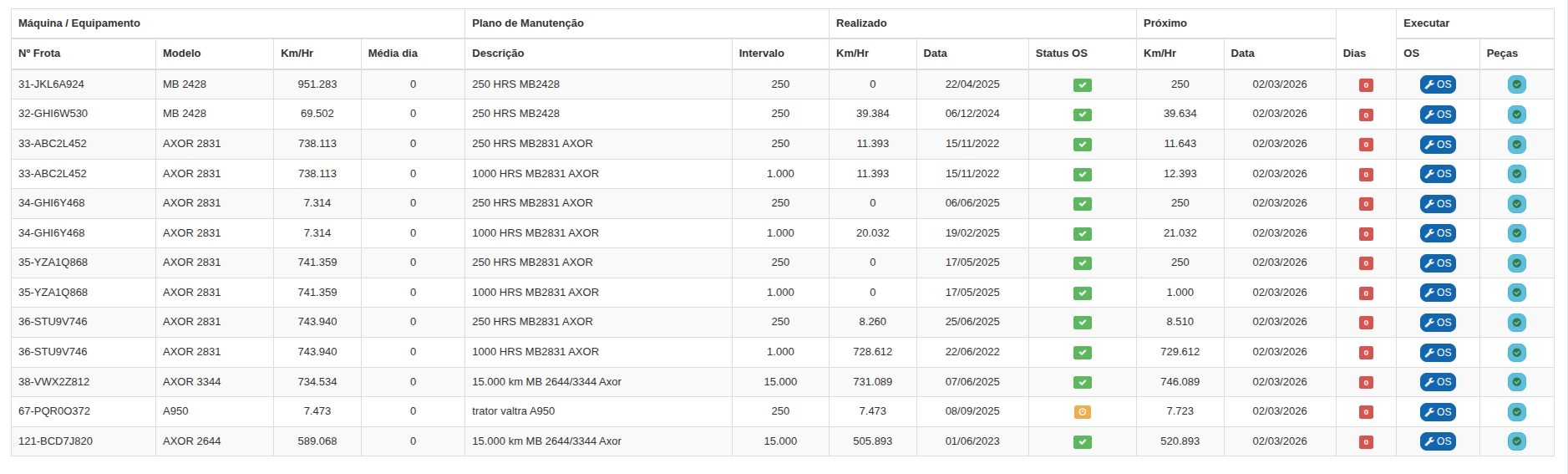Click Peças check icon for 38-VWX2Z812
Screen dimensions: 1568x474
tap(1516, 382)
